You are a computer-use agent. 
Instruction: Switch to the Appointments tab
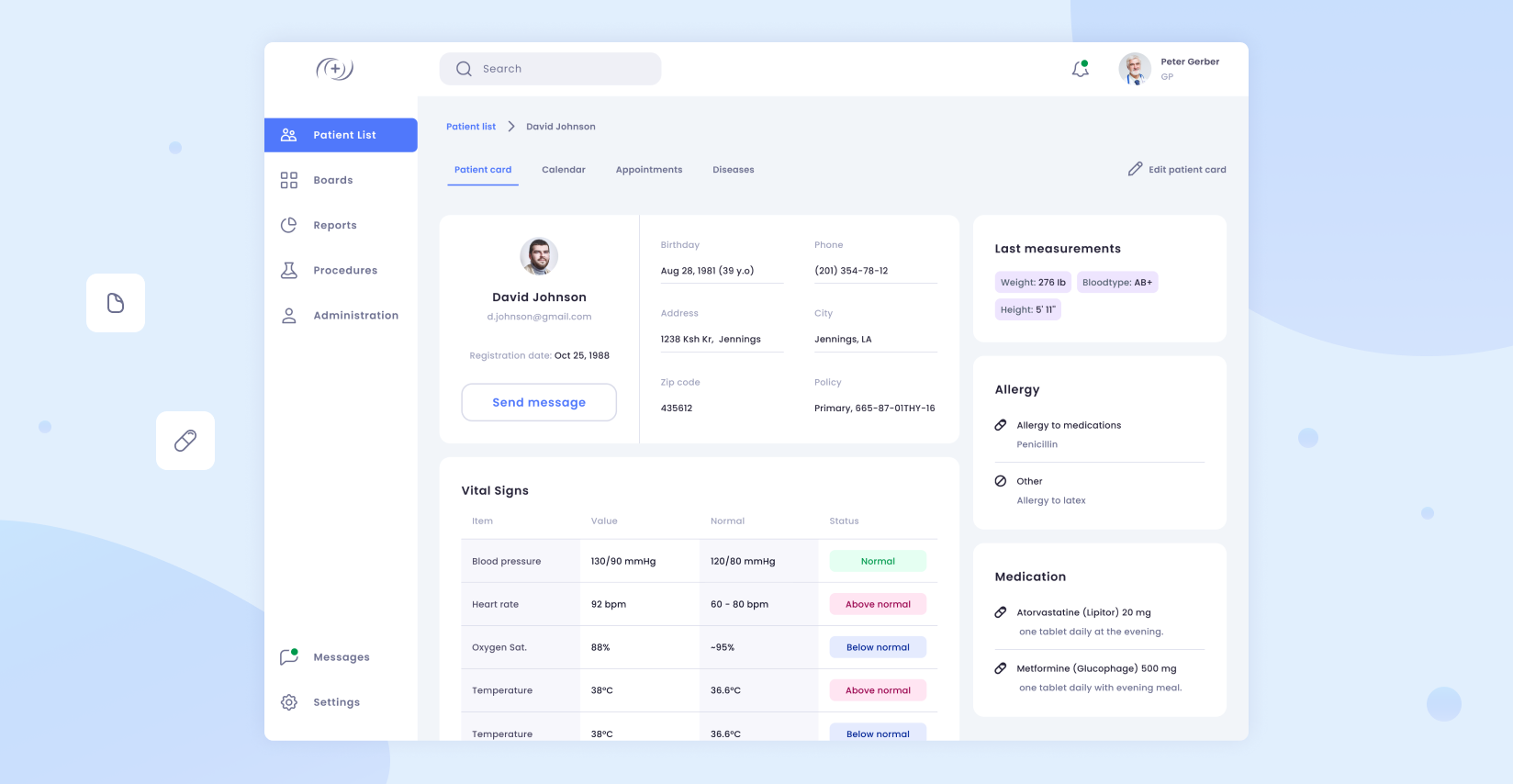[x=648, y=170]
